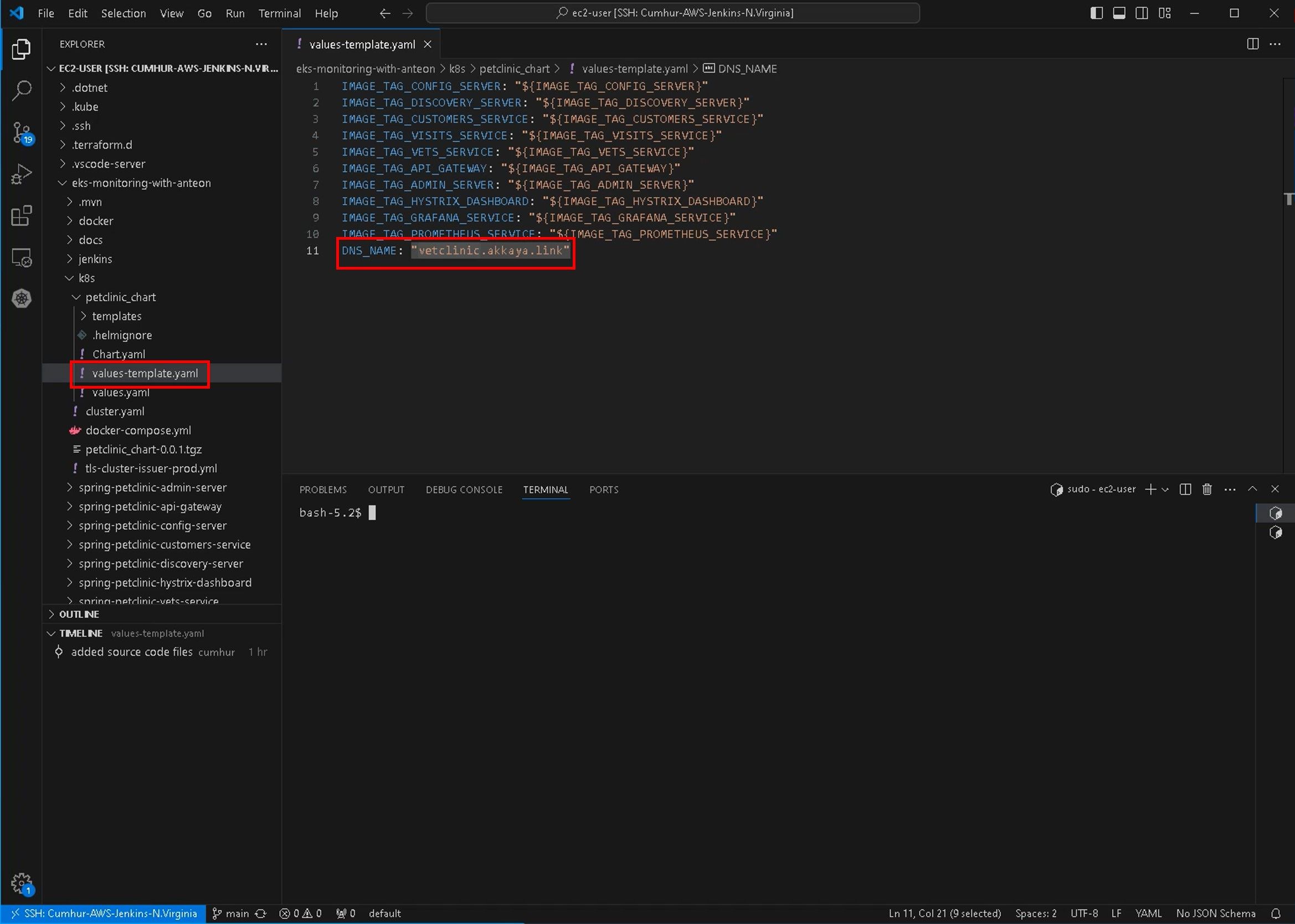Toggle secondary side bar visibility
Viewport: 1295px width, 924px height.
[1142, 13]
